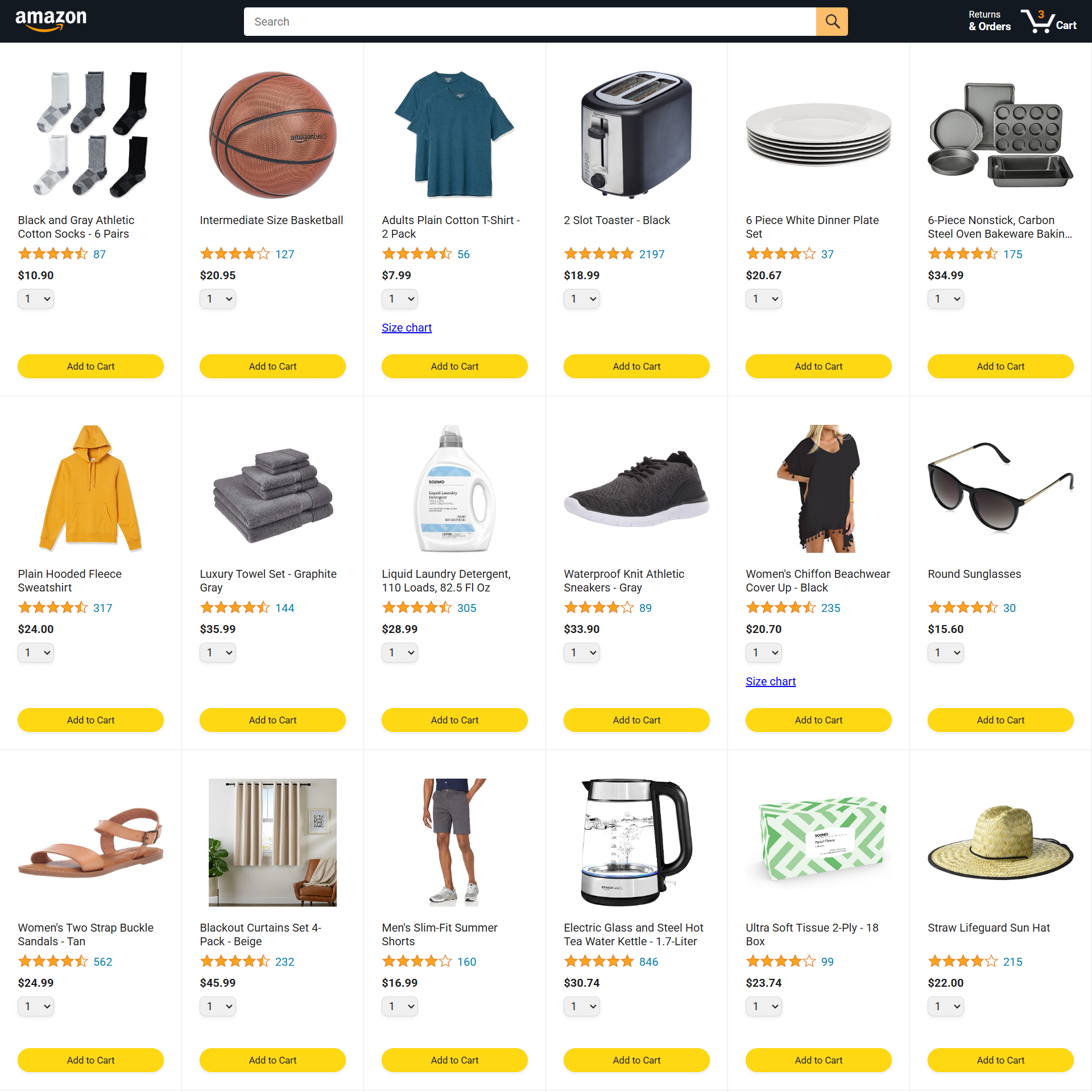Expand quantity selector for 6 Piece Dinner Plate Set
Screen dimensions: 1092x1092
coord(764,299)
